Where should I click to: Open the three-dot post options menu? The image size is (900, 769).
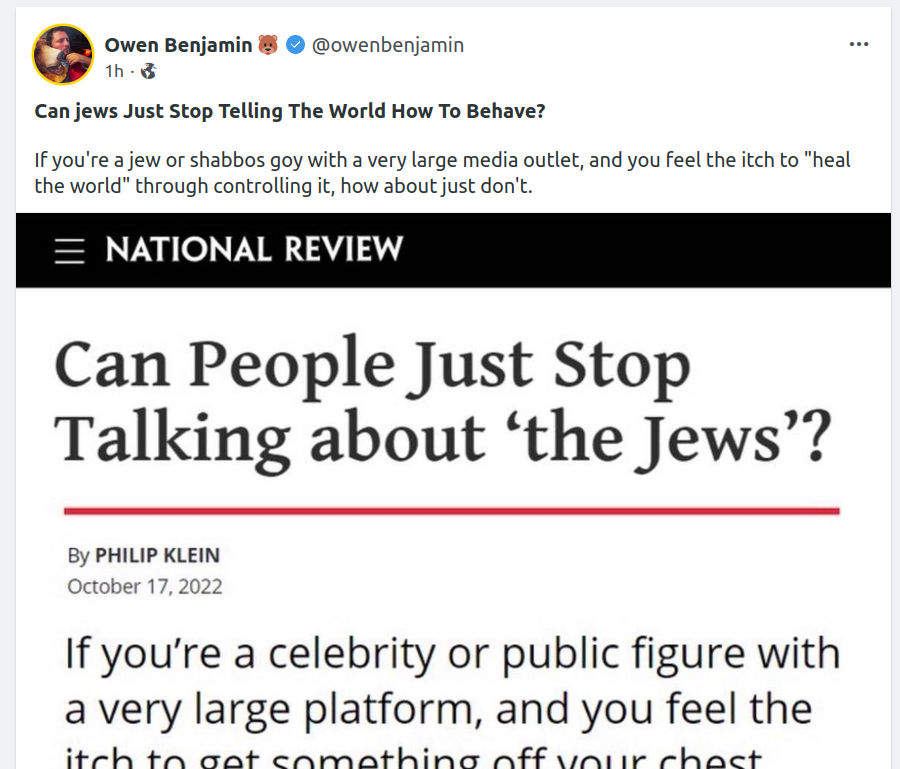[858, 45]
